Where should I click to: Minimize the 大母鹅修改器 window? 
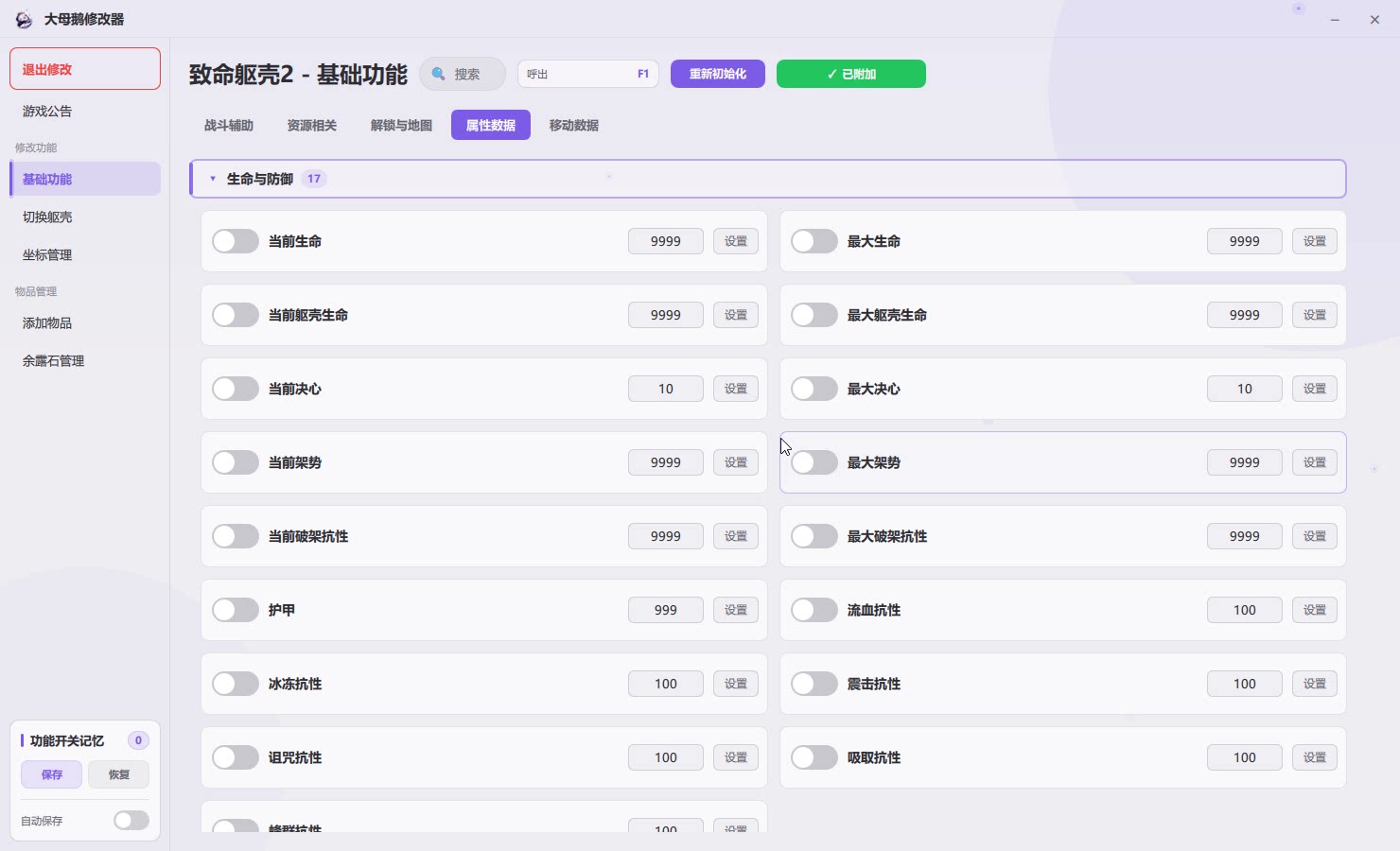click(1335, 20)
